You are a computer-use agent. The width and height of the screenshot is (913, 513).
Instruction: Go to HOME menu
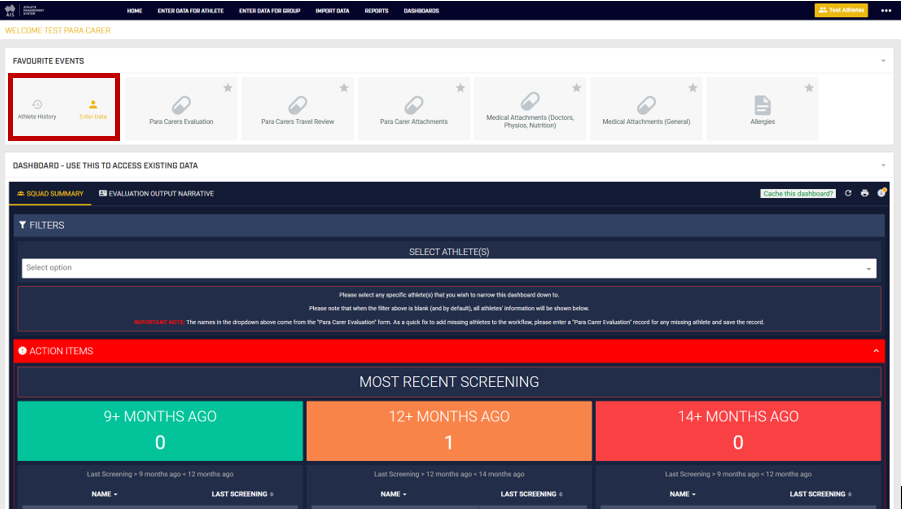click(x=135, y=10)
